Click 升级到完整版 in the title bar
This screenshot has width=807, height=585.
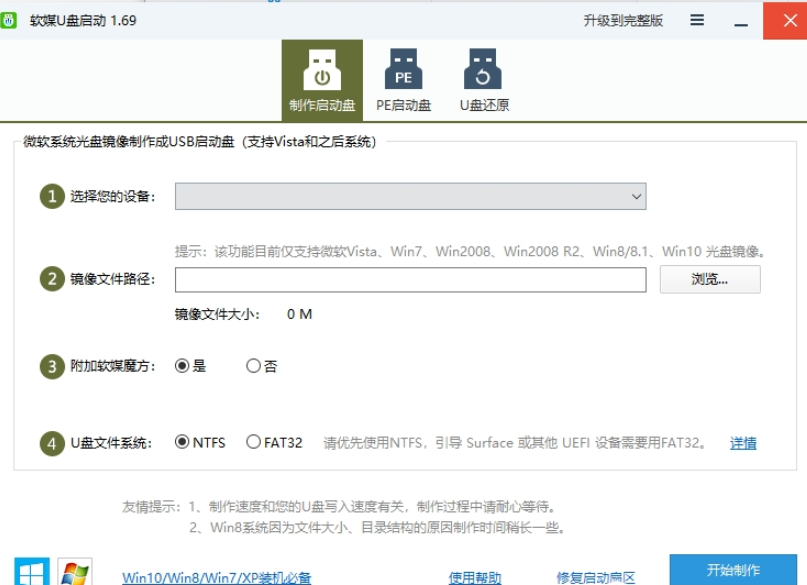pyautogui.click(x=623, y=20)
